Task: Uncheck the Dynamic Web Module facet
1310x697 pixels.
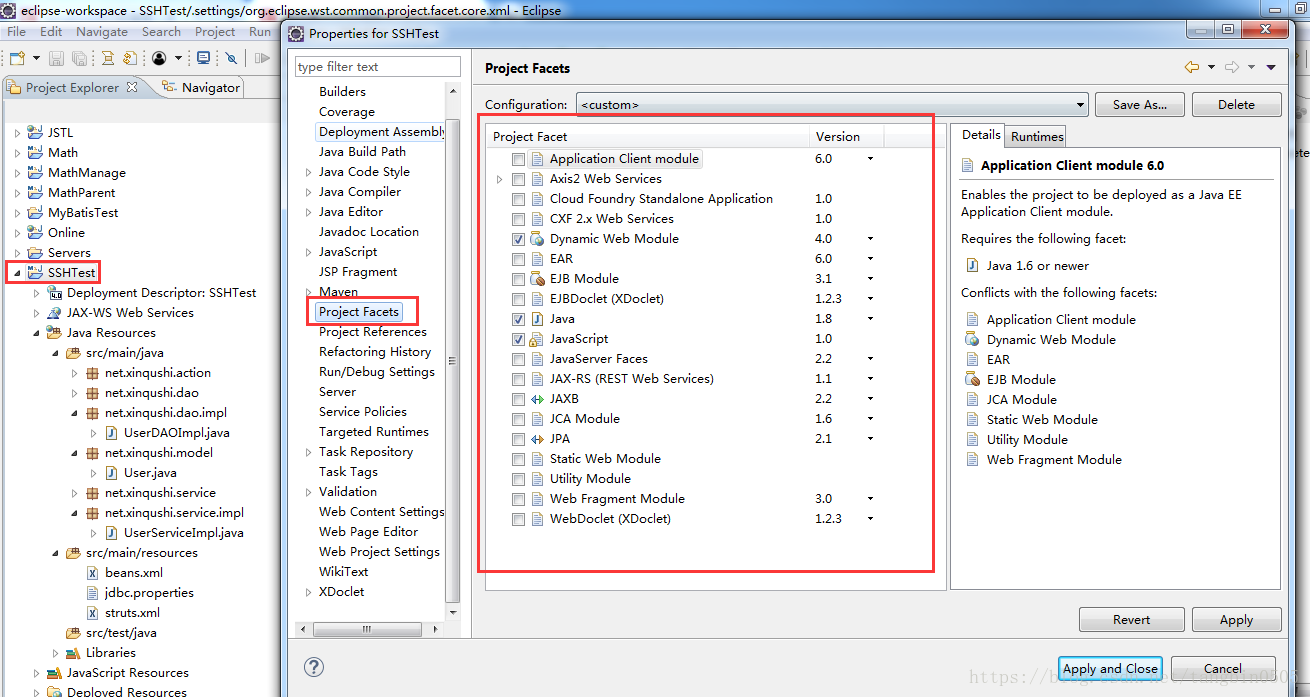Action: pyautogui.click(x=518, y=239)
